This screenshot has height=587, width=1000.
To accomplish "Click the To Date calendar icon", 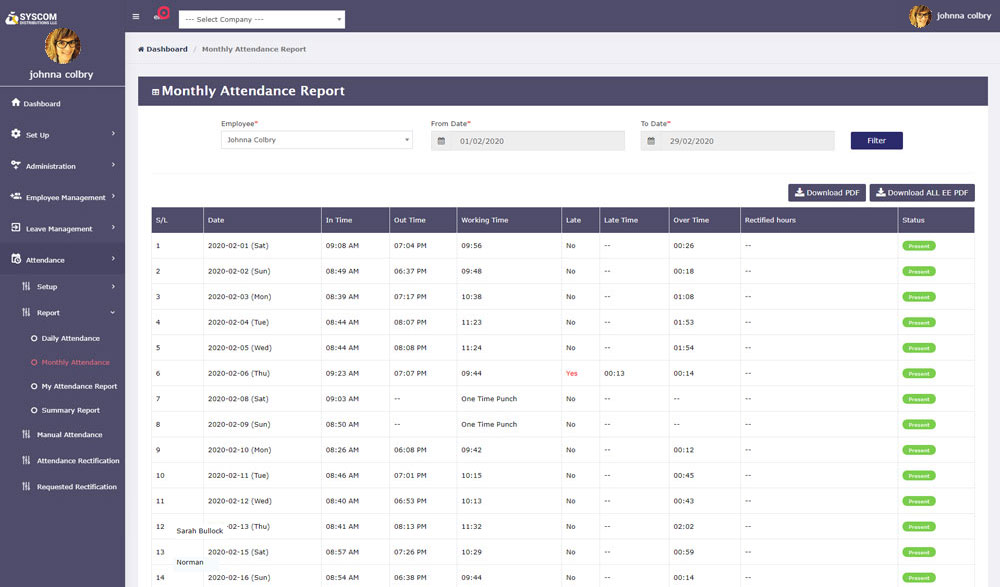I will click(651, 141).
